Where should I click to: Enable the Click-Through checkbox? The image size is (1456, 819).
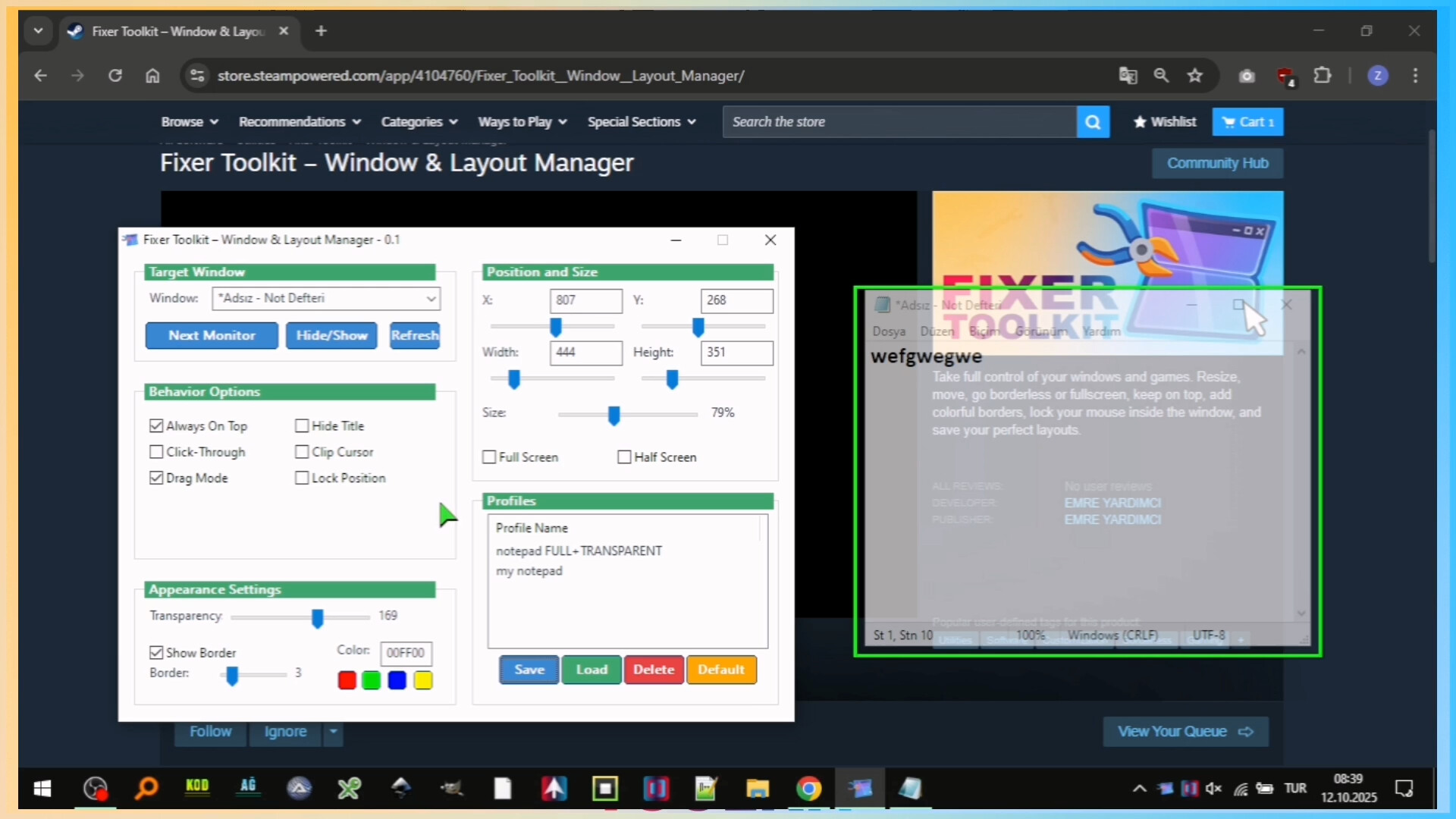pyautogui.click(x=157, y=452)
